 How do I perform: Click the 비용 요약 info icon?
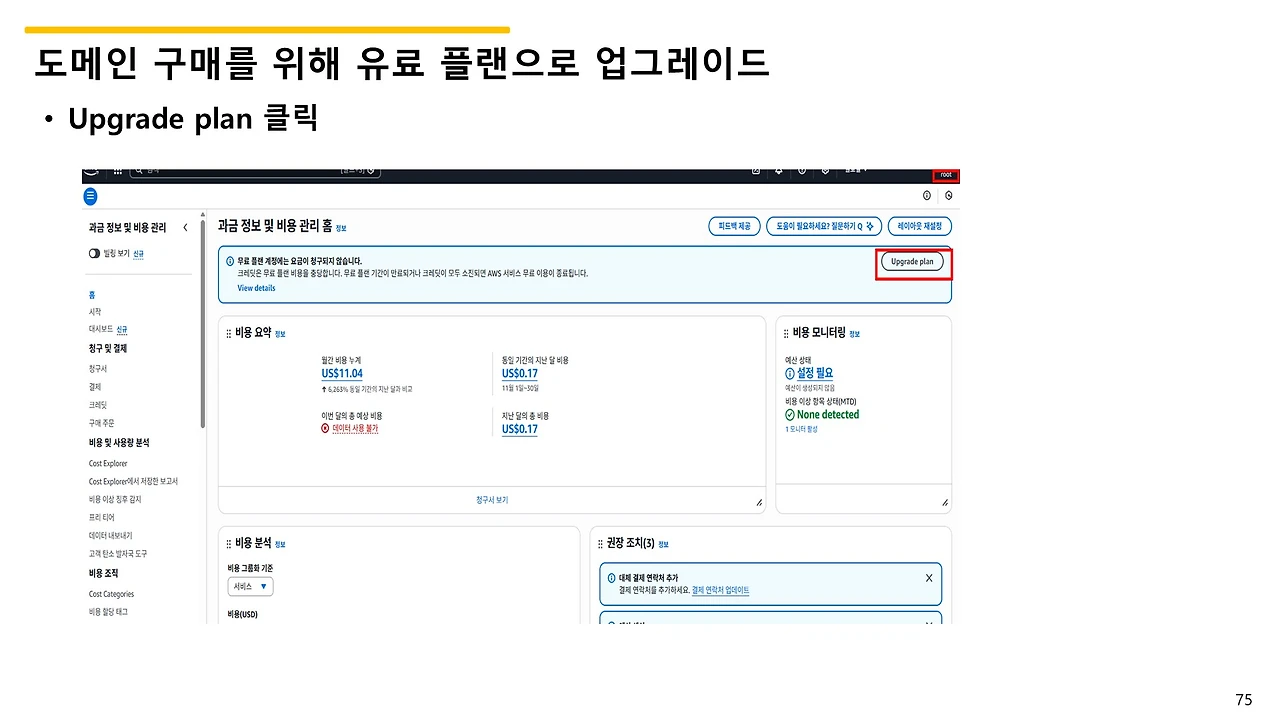click(x=278, y=333)
